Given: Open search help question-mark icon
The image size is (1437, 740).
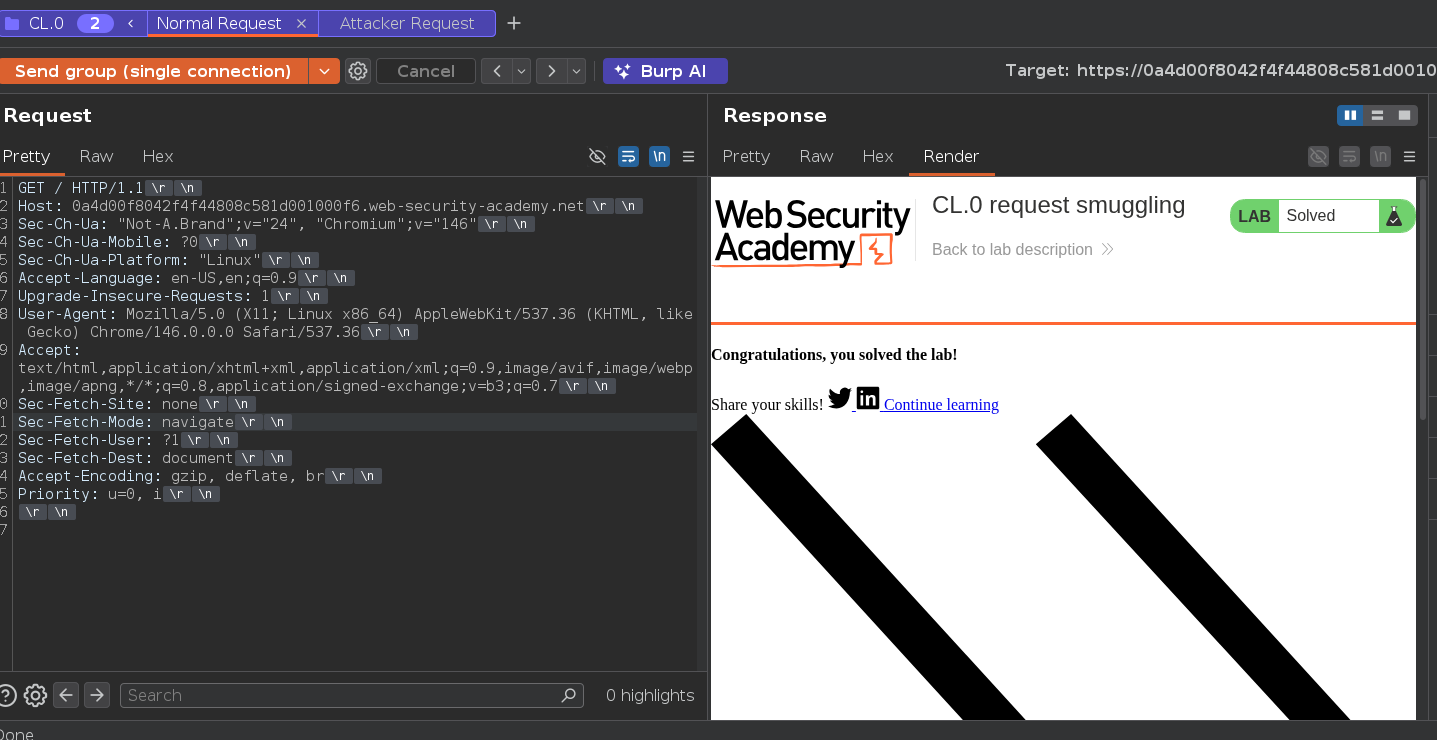Looking at the screenshot, I should click(7, 695).
